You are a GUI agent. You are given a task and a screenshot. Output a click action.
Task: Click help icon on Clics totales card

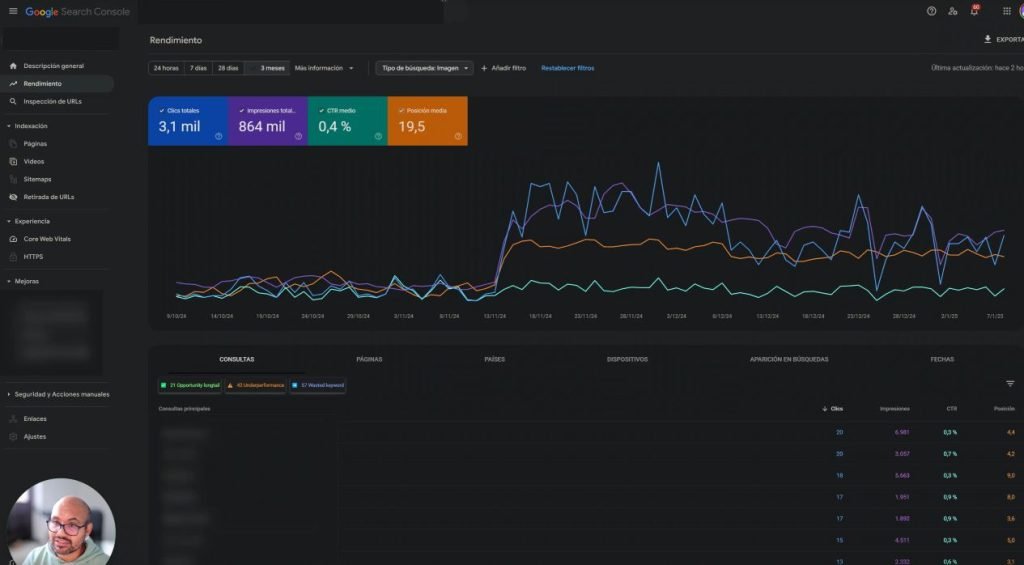click(x=219, y=137)
